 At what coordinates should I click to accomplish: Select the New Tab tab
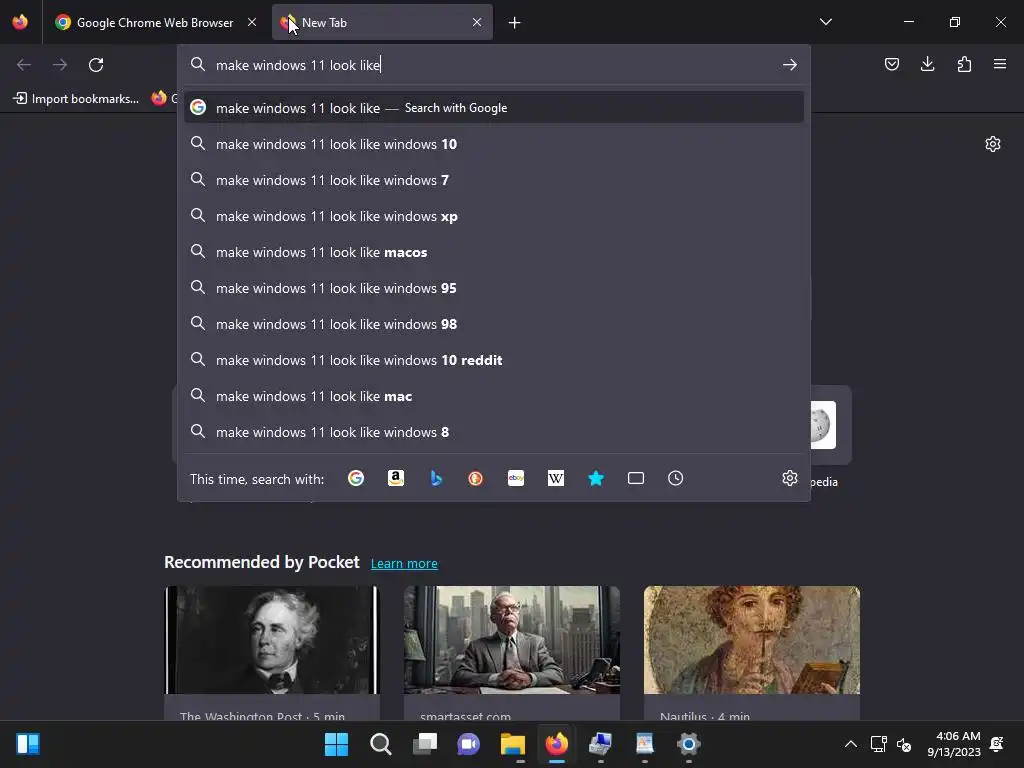click(382, 22)
